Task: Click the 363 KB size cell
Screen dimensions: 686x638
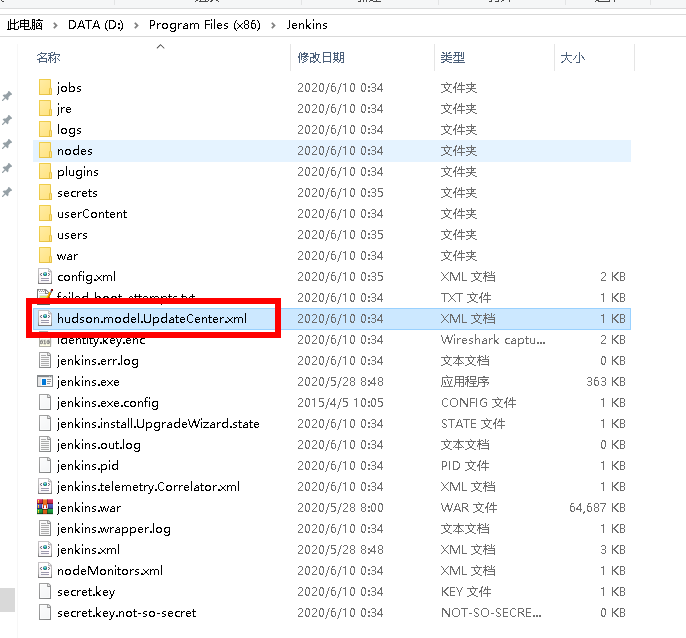Action: pyautogui.click(x=606, y=382)
